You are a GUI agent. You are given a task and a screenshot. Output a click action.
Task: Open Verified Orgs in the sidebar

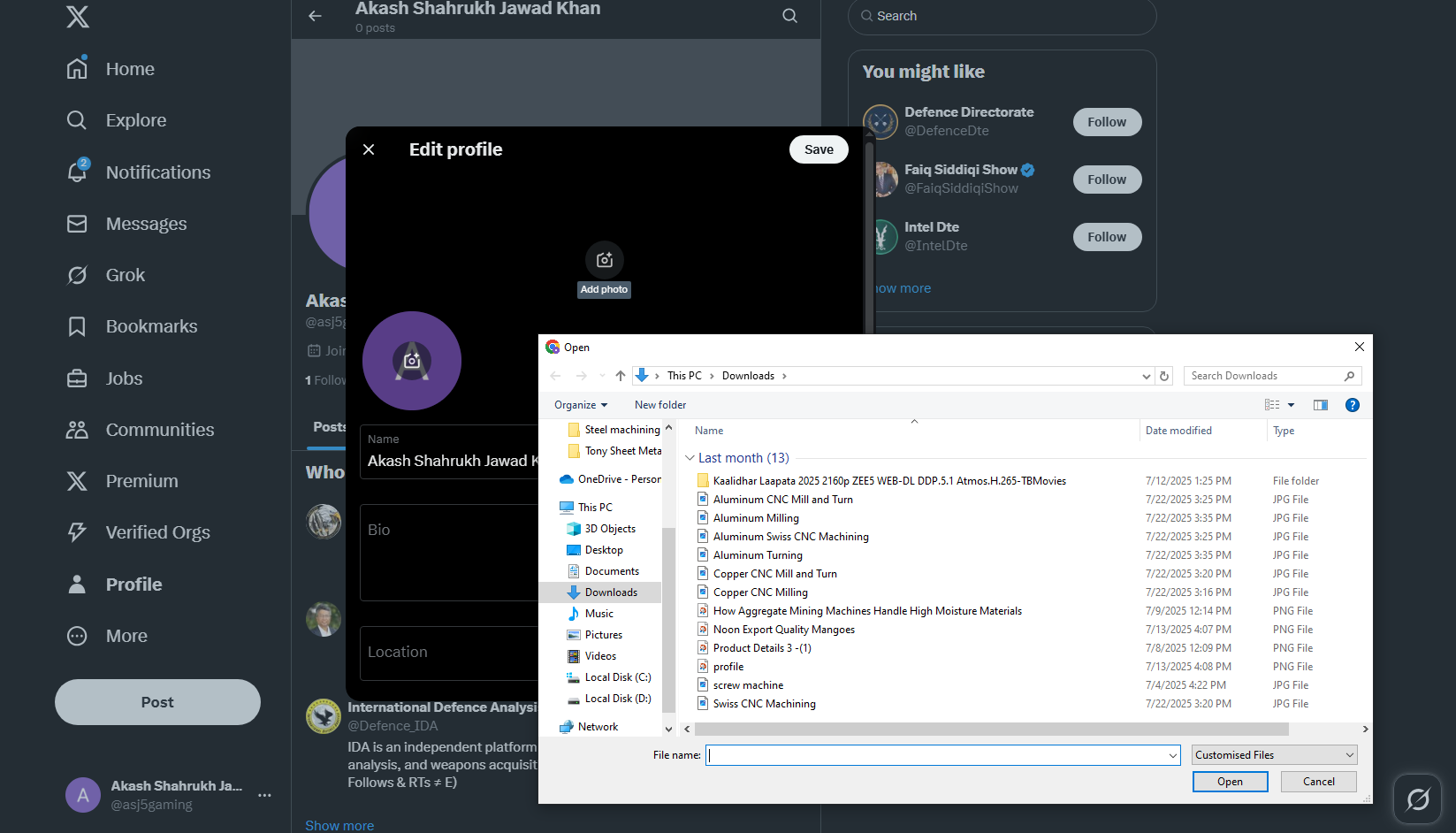[x=138, y=532]
